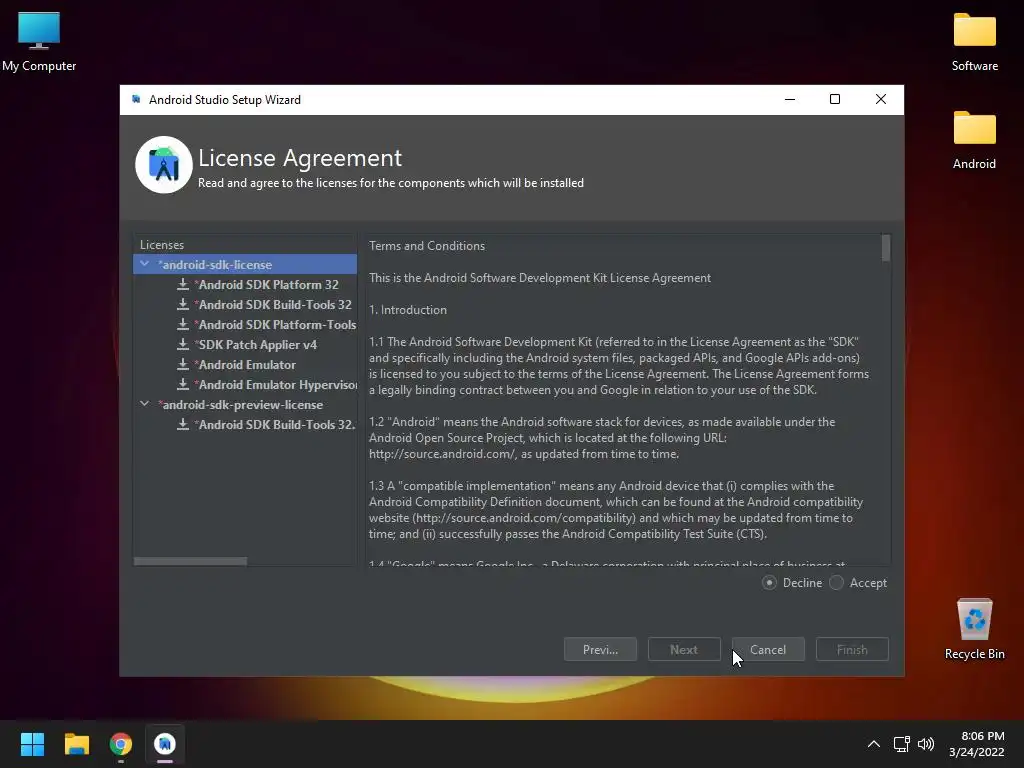The image size is (1024, 768).
Task: Select Android Emulator item in licenses
Action: pyautogui.click(x=245, y=364)
